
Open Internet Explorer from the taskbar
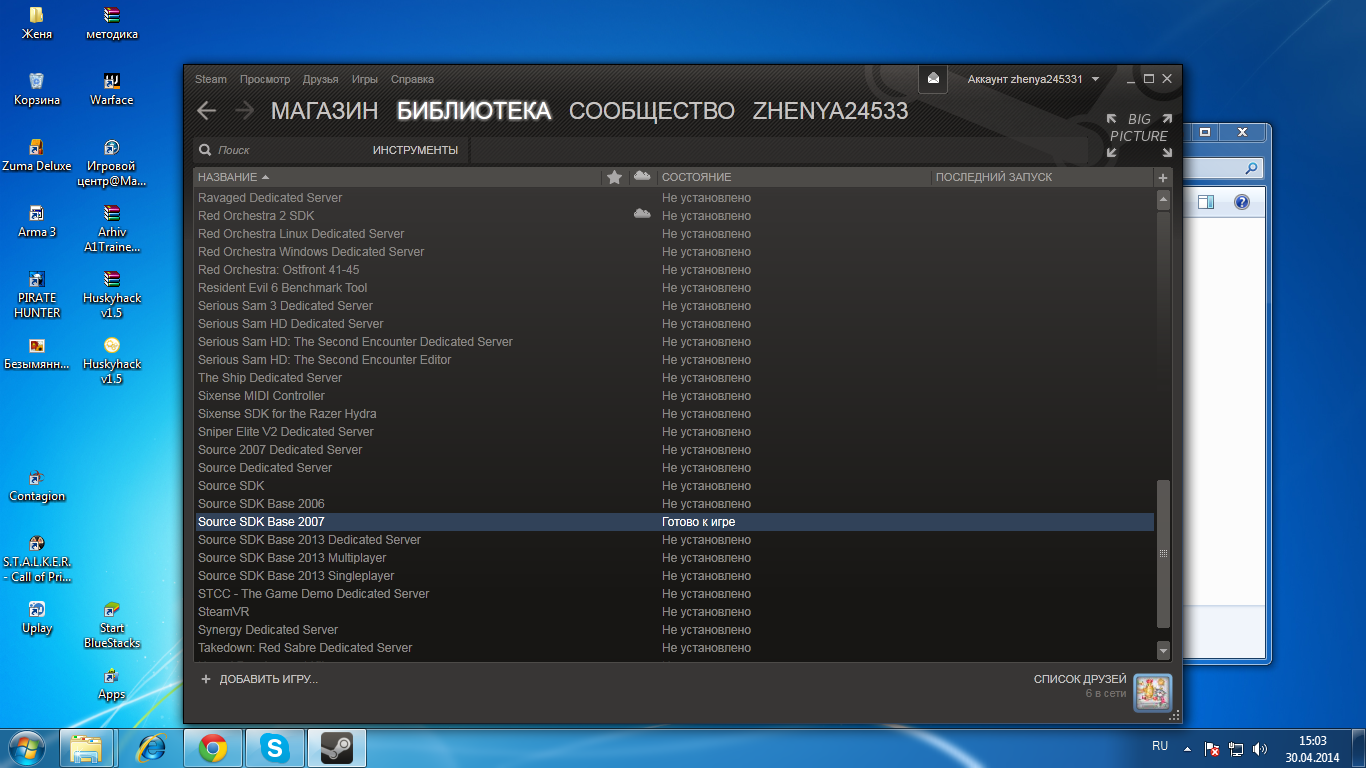click(x=151, y=748)
